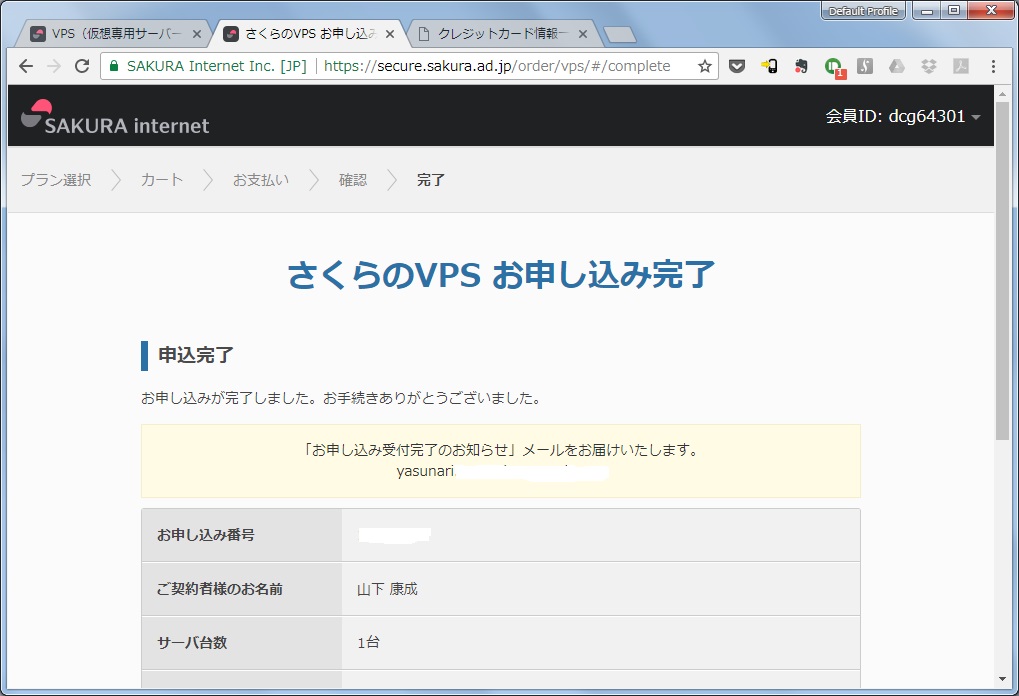Click the Default Profile button
The height and width of the screenshot is (696, 1019).
click(863, 10)
